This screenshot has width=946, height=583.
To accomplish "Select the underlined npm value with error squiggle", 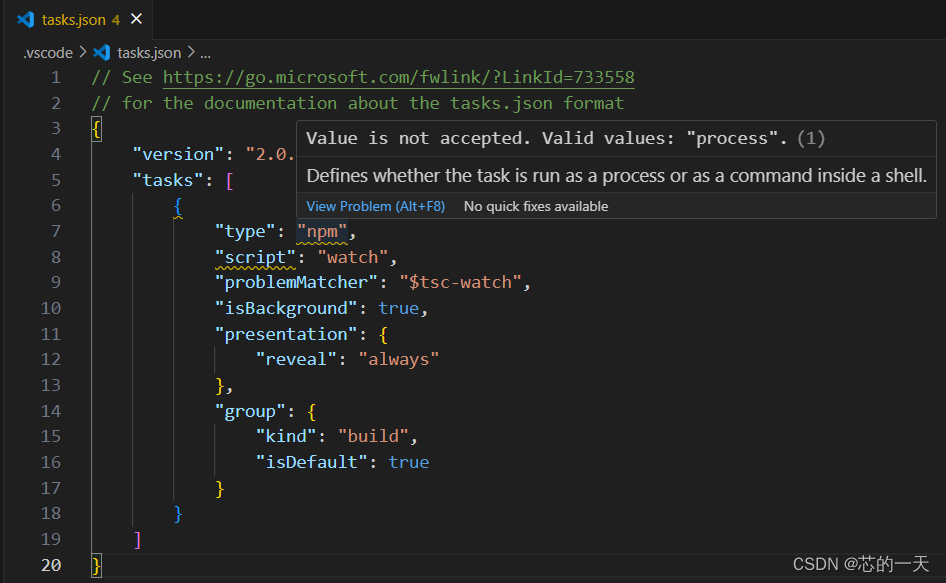I will (x=322, y=230).
